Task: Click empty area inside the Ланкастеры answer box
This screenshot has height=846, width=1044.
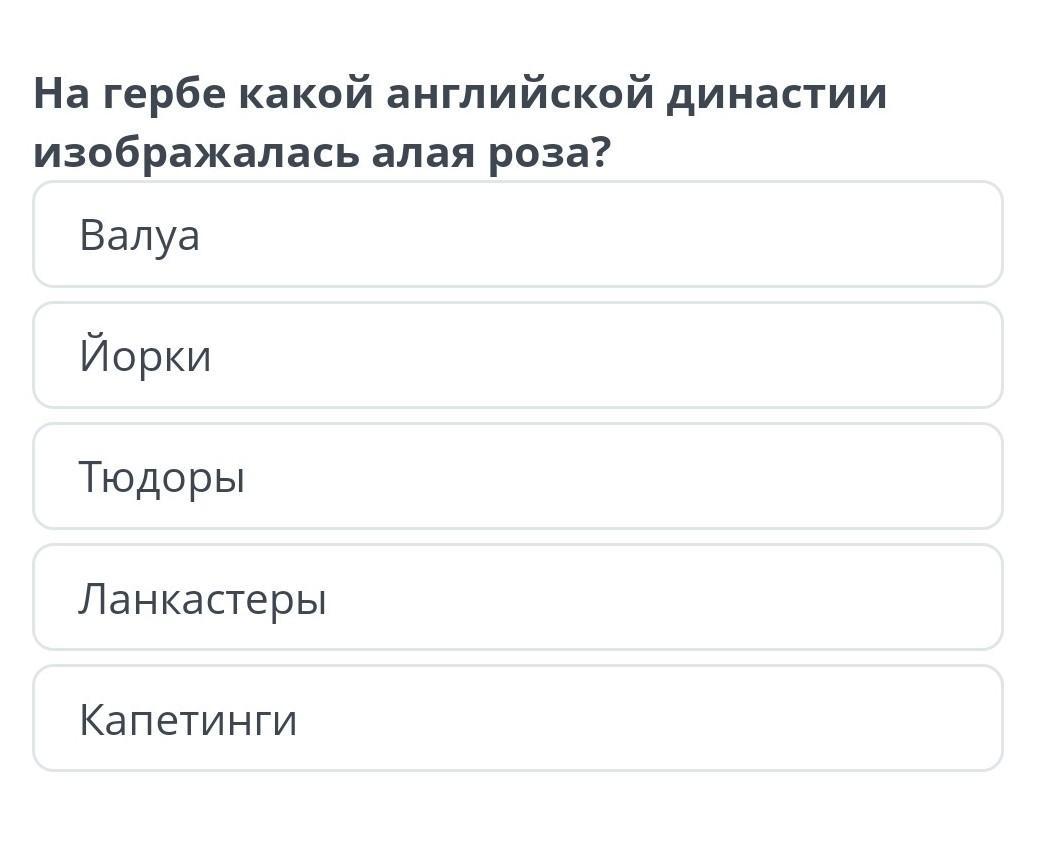Action: point(666,598)
